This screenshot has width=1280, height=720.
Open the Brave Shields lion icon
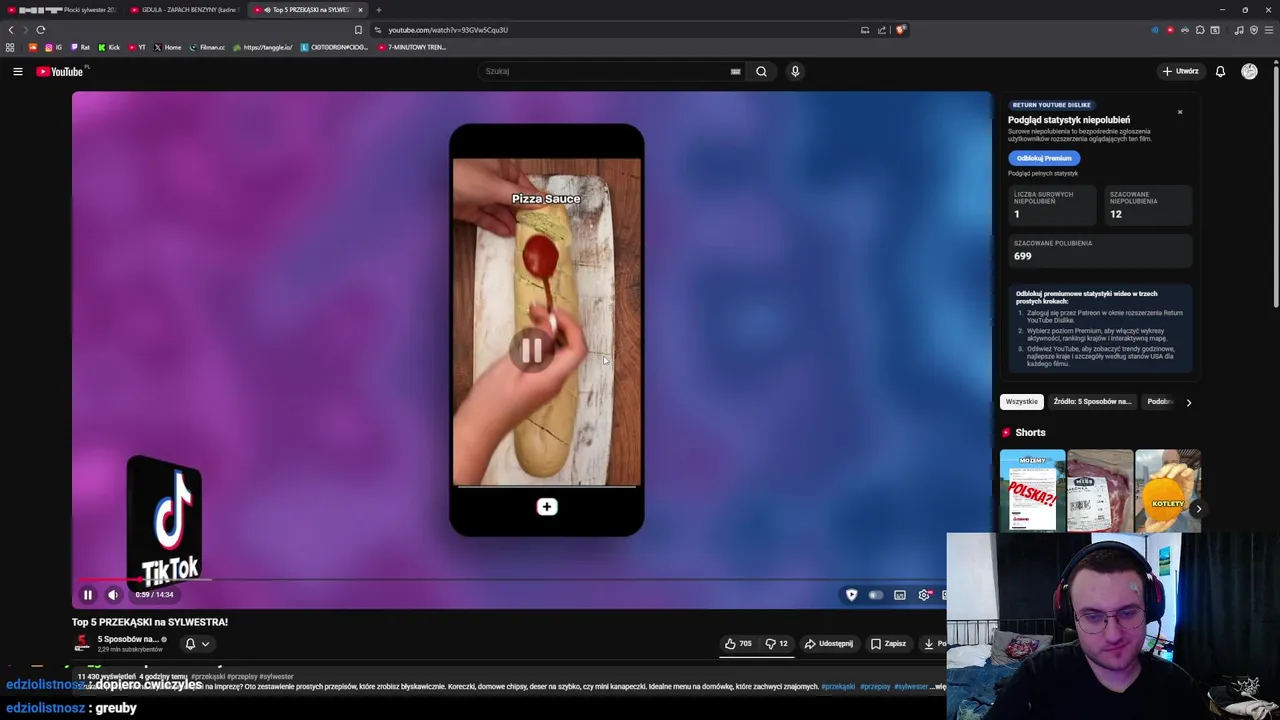[x=900, y=30]
